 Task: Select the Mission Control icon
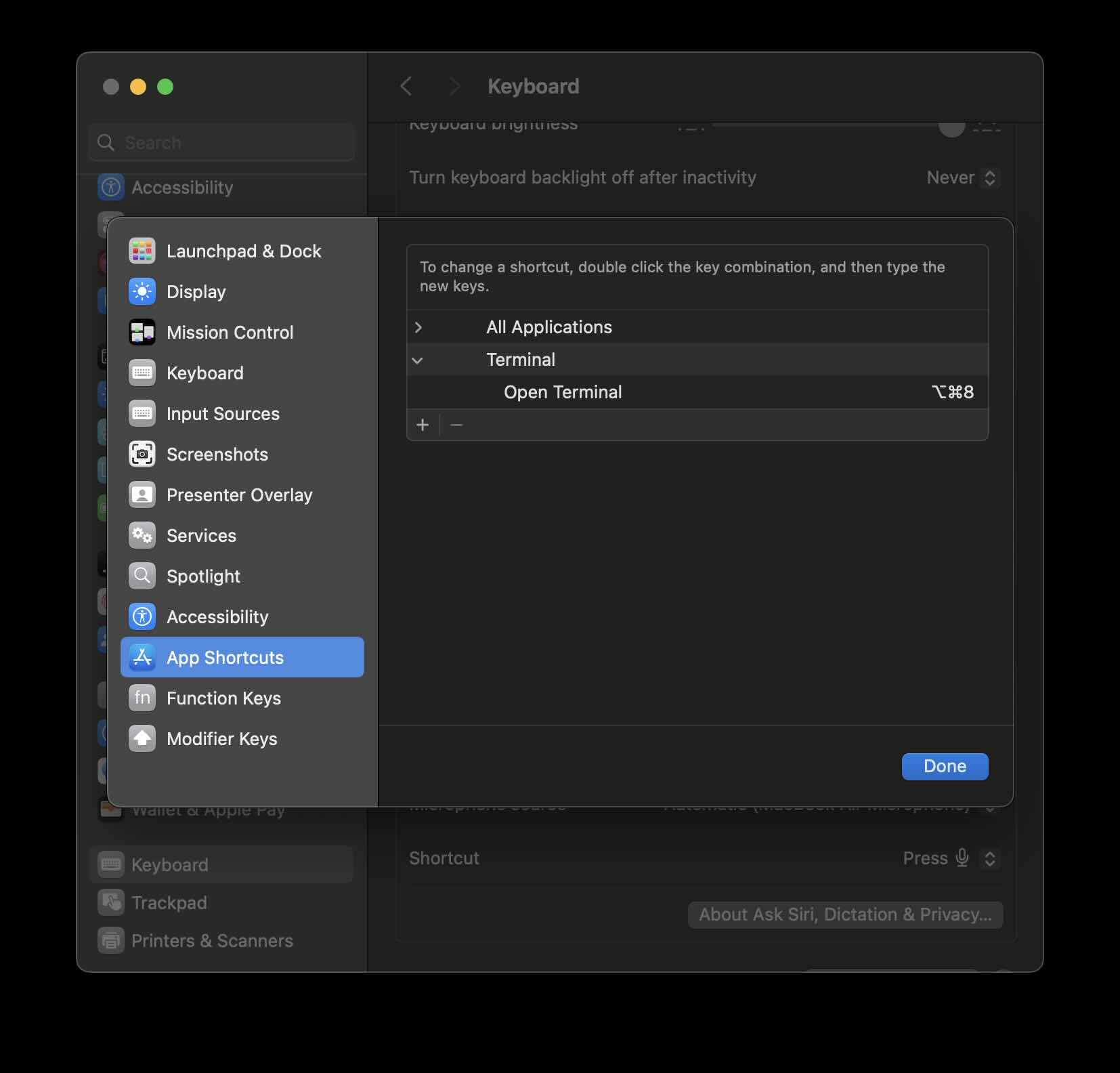[142, 332]
